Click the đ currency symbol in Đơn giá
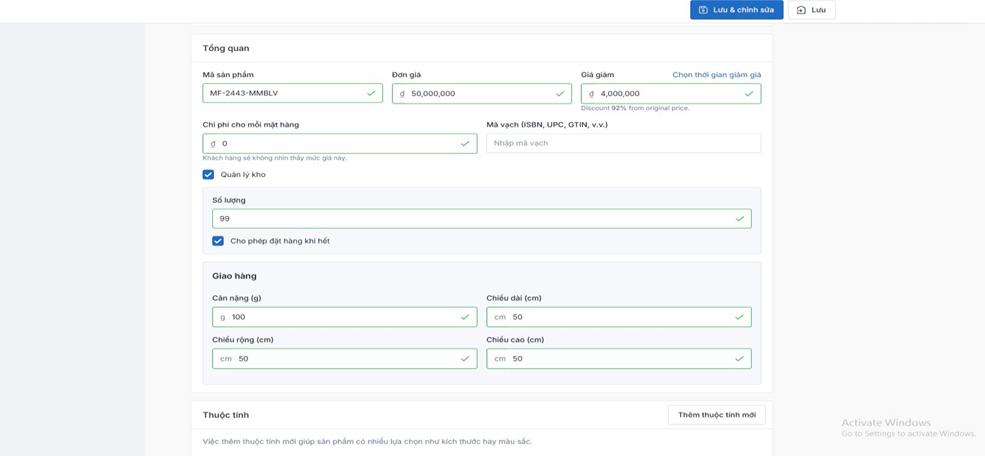985x456 pixels. (x=402, y=94)
